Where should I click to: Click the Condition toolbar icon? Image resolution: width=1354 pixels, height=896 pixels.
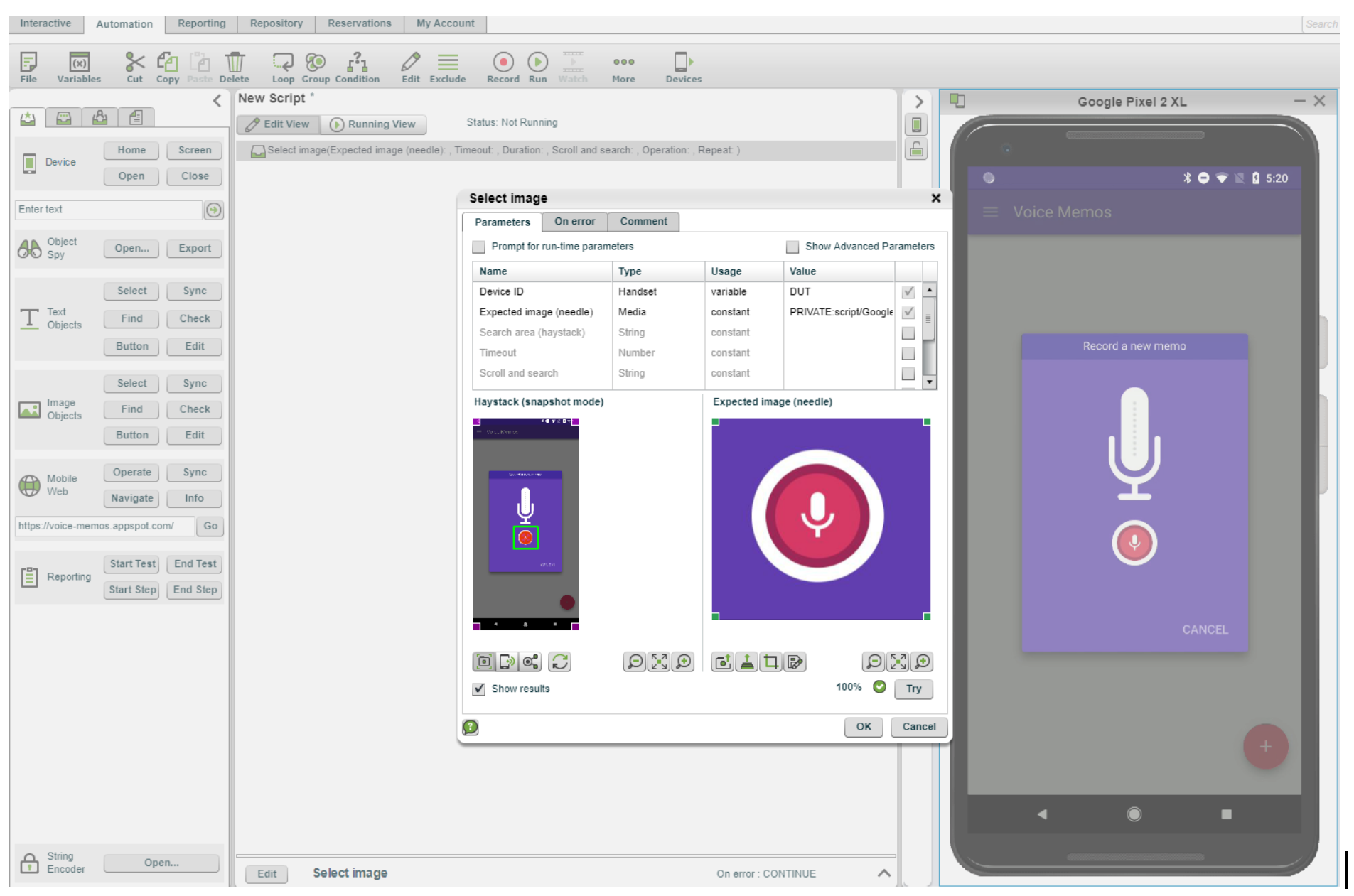tap(357, 66)
